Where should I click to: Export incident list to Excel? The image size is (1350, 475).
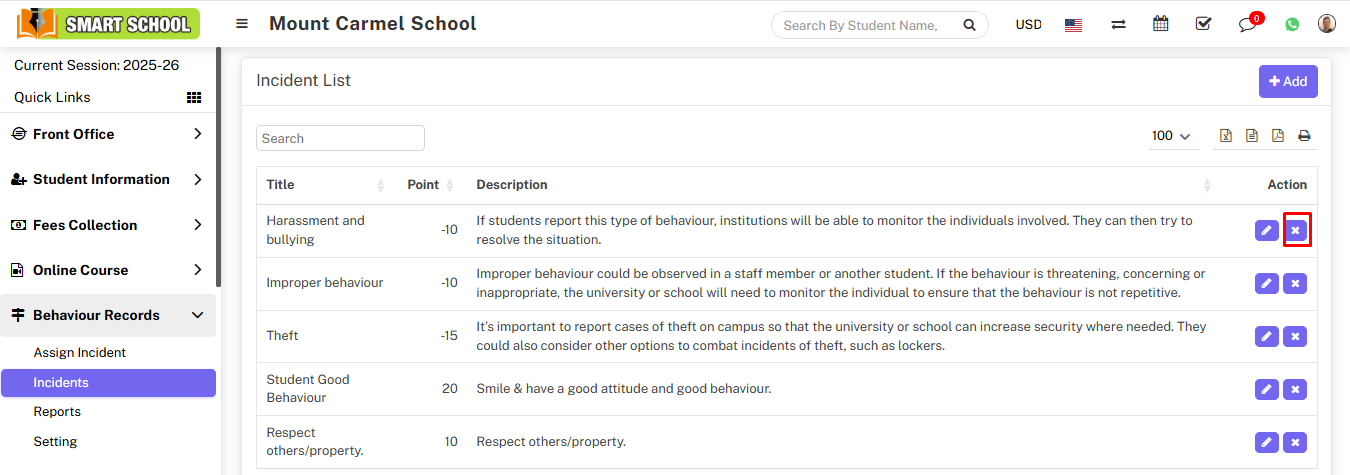tap(1226, 136)
